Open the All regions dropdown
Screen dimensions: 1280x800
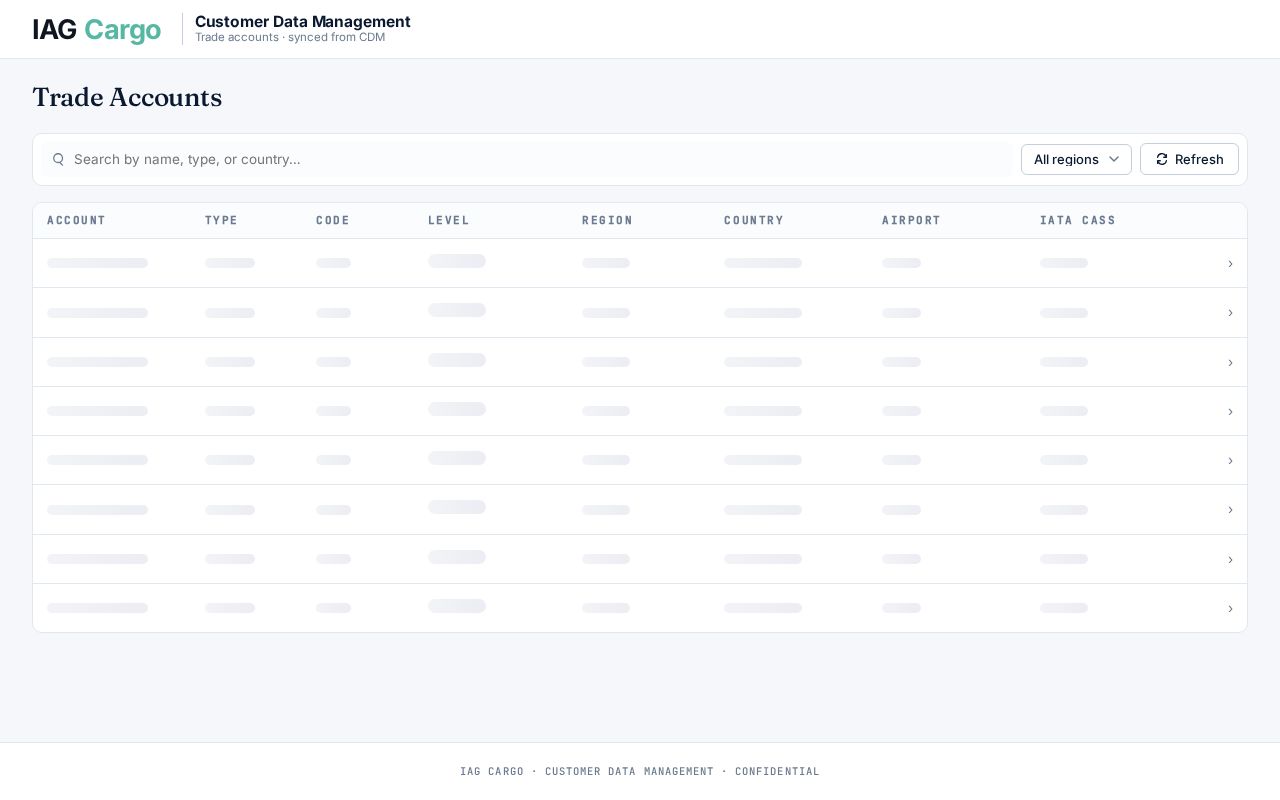[1076, 159]
